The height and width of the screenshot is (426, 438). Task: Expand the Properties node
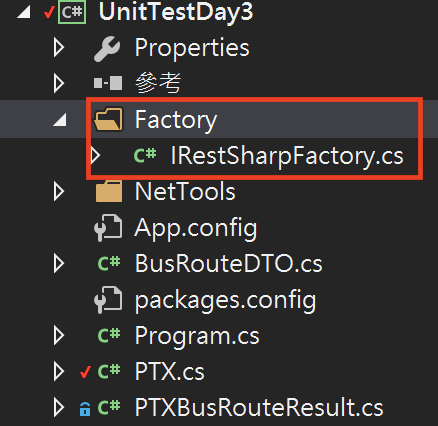[59, 47]
